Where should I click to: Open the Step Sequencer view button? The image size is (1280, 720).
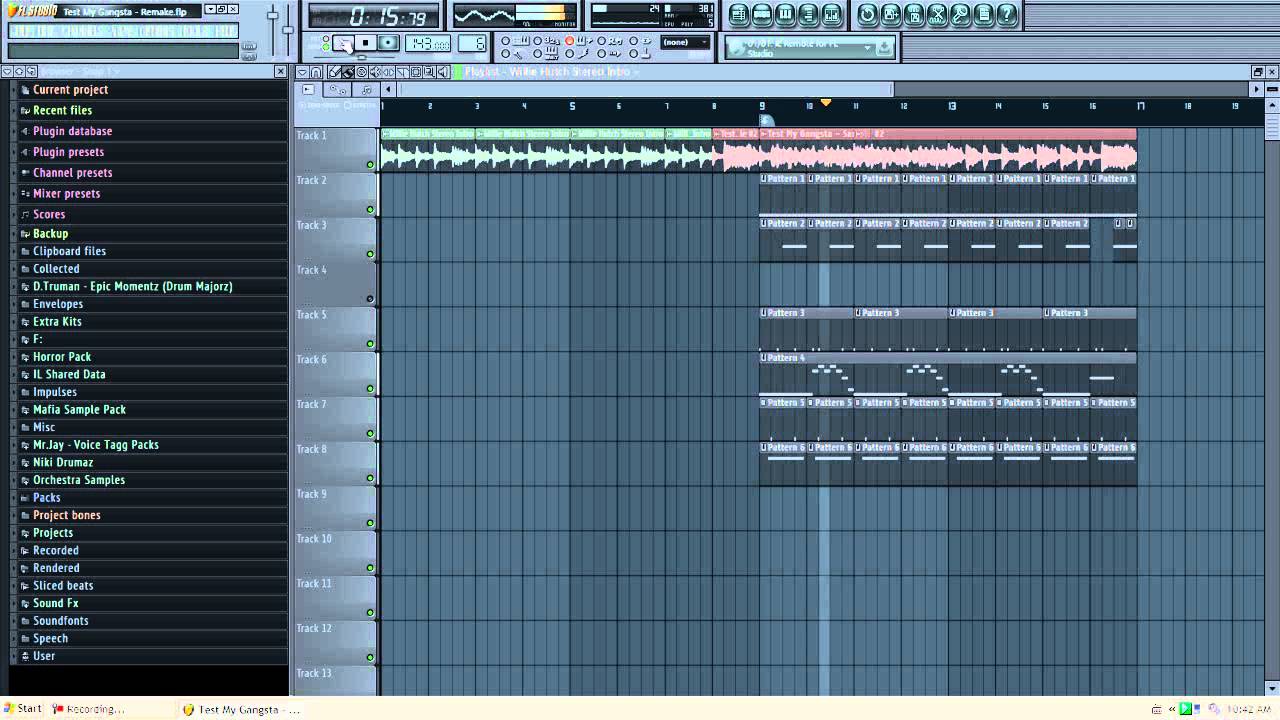point(762,14)
